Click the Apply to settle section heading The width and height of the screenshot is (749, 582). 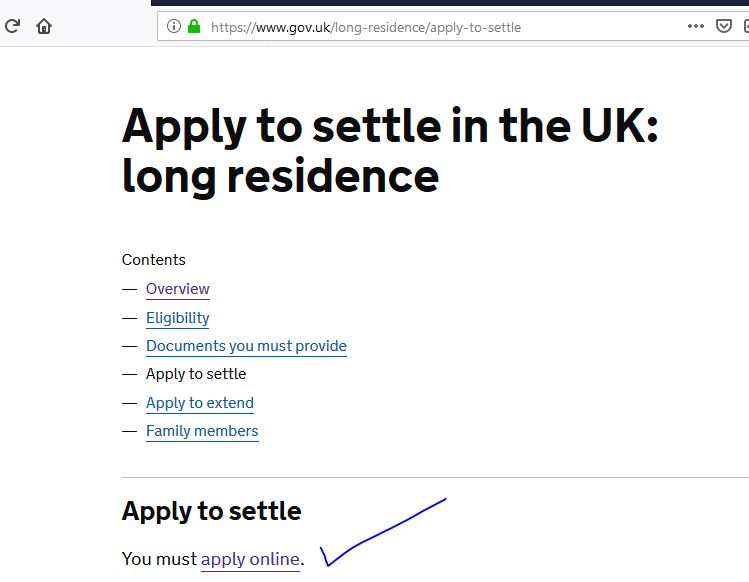(211, 511)
